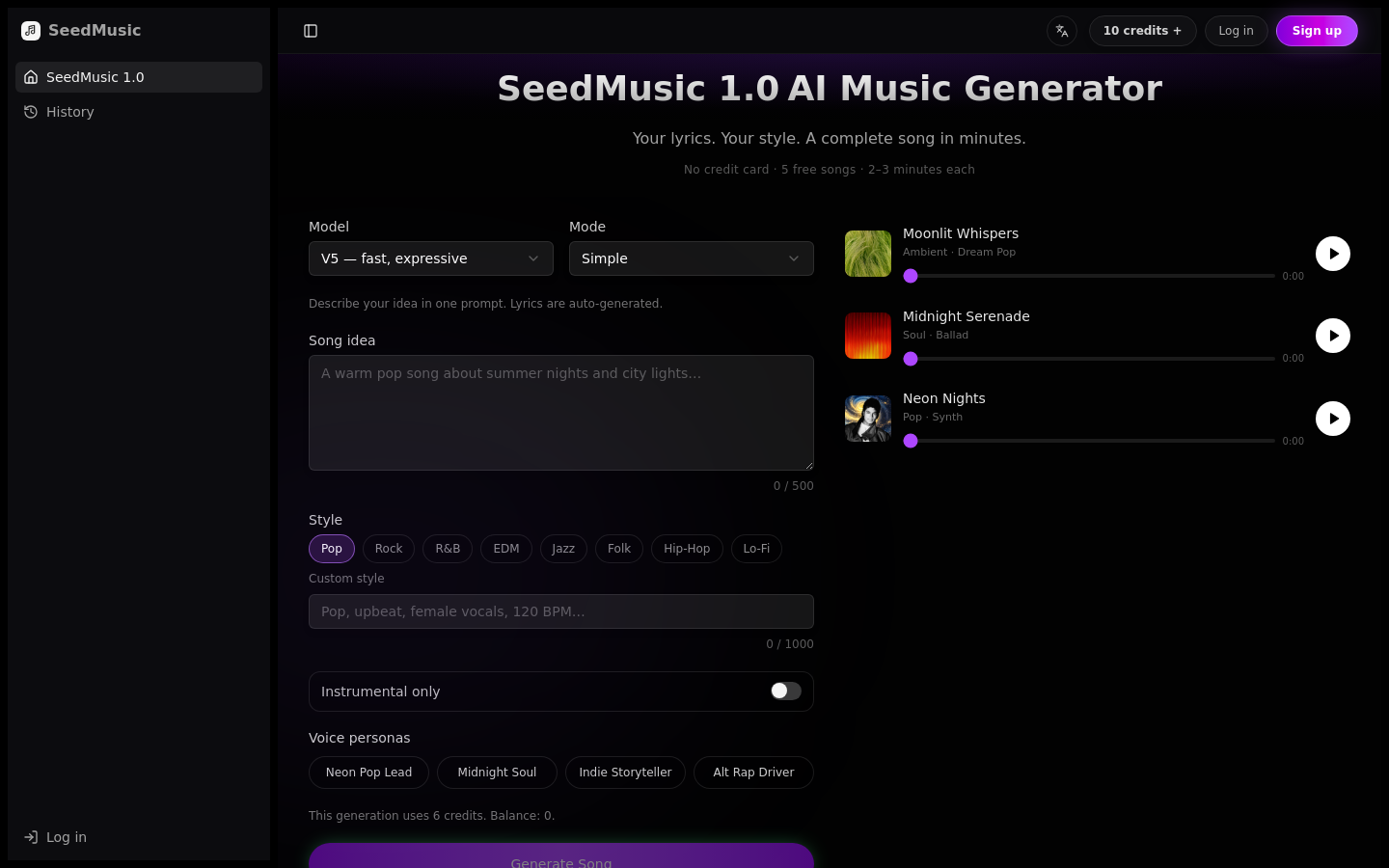The height and width of the screenshot is (868, 1389).
Task: Click the Sign up button
Action: pyautogui.click(x=1317, y=31)
